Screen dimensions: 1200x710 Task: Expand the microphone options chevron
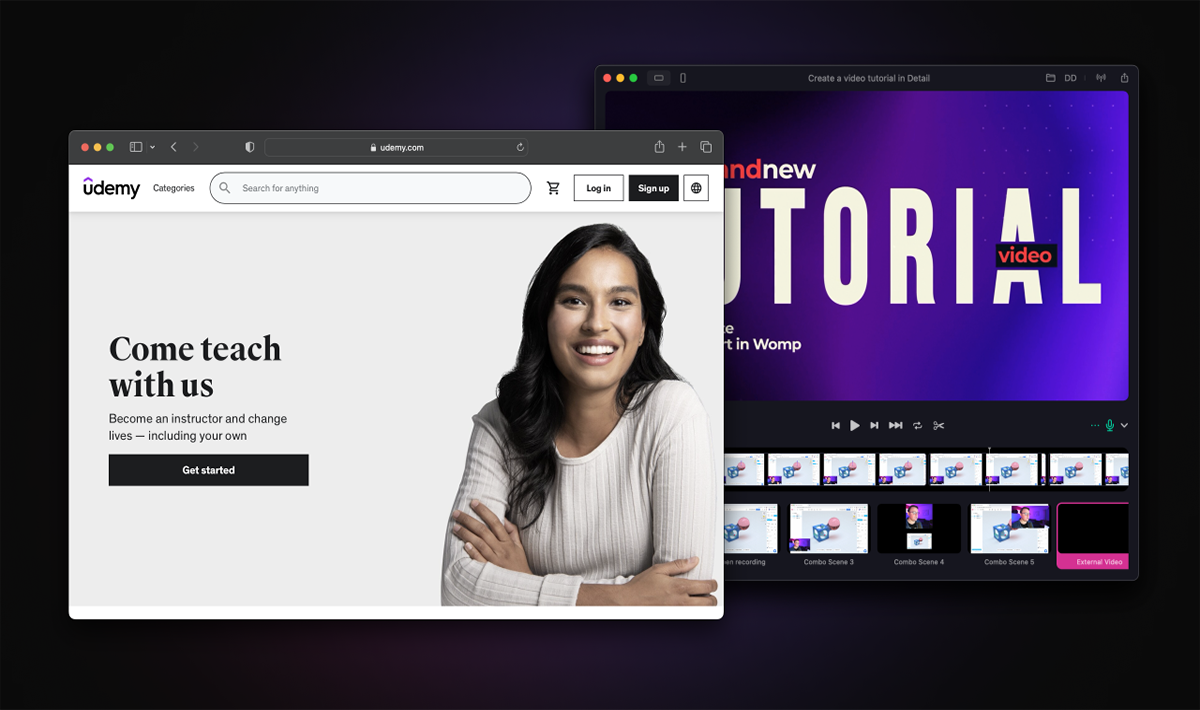coord(1124,426)
